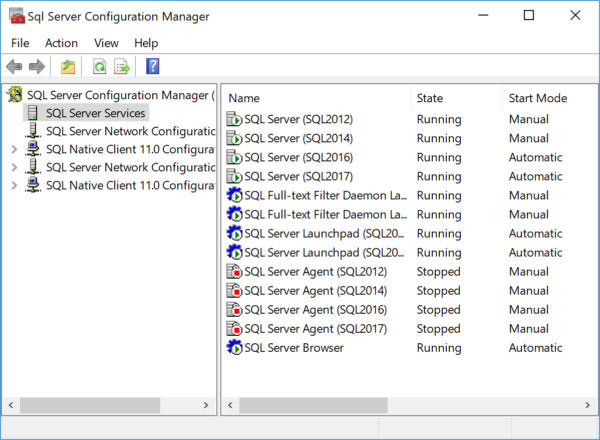Screen dimensions: 600x440
Task: Select the SQL Server Configuration Manager root node
Action: [x=121, y=95]
